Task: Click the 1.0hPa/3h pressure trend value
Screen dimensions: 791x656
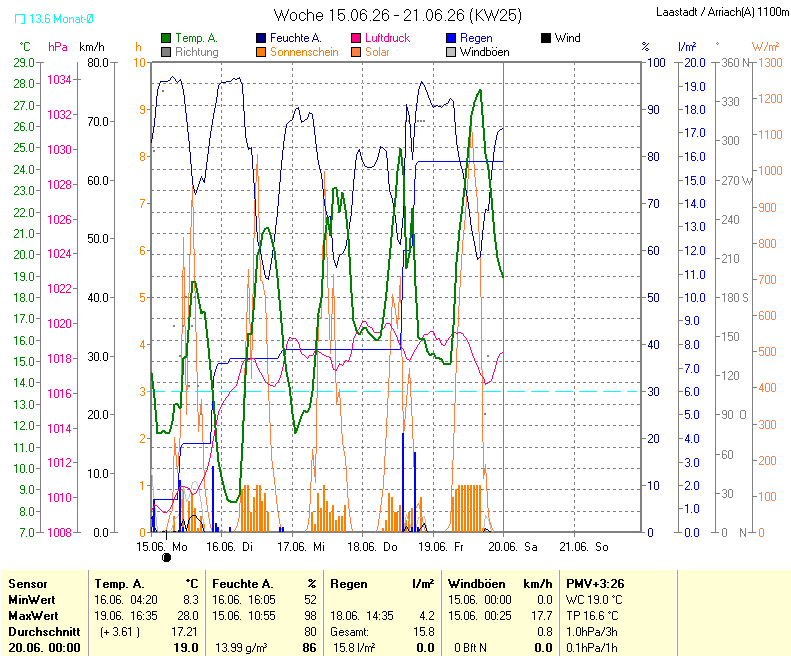Action: 592,632
